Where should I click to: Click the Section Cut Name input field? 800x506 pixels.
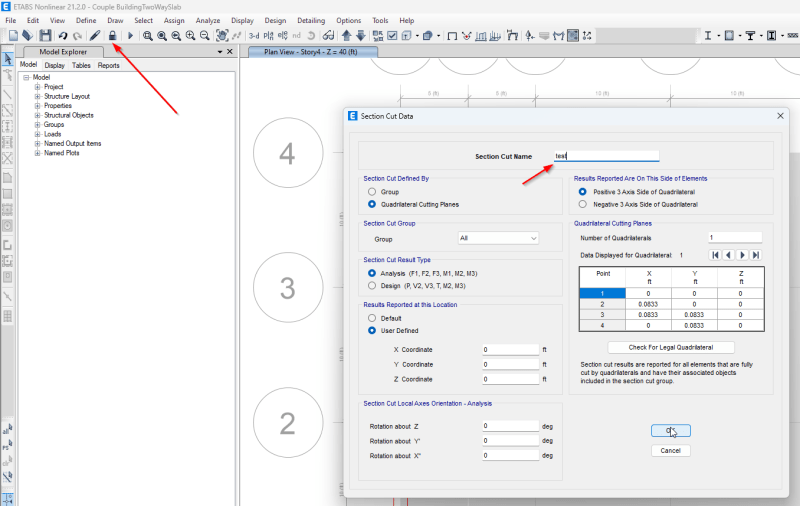[607, 156]
